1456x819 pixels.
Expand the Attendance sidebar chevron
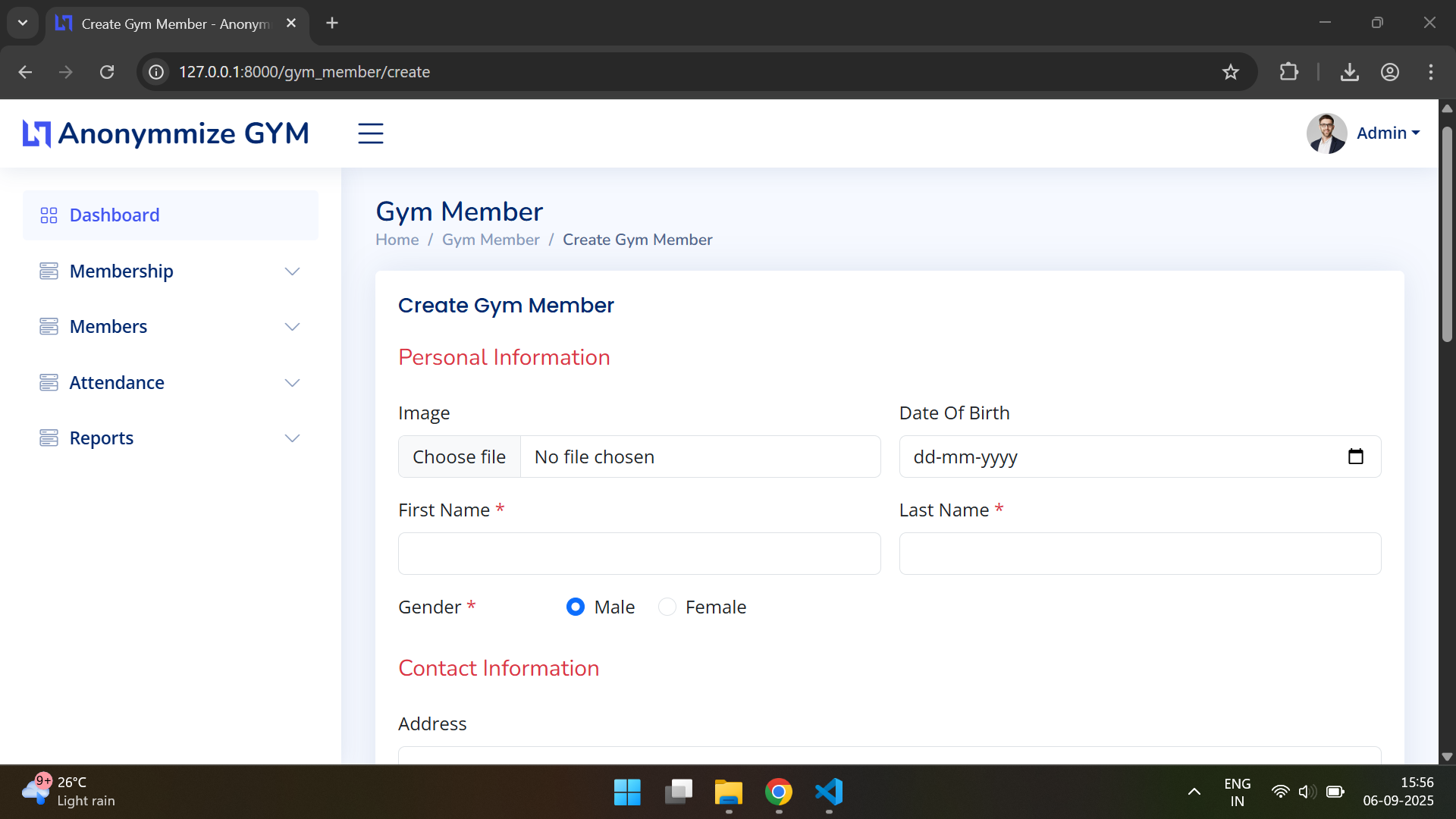[292, 383]
